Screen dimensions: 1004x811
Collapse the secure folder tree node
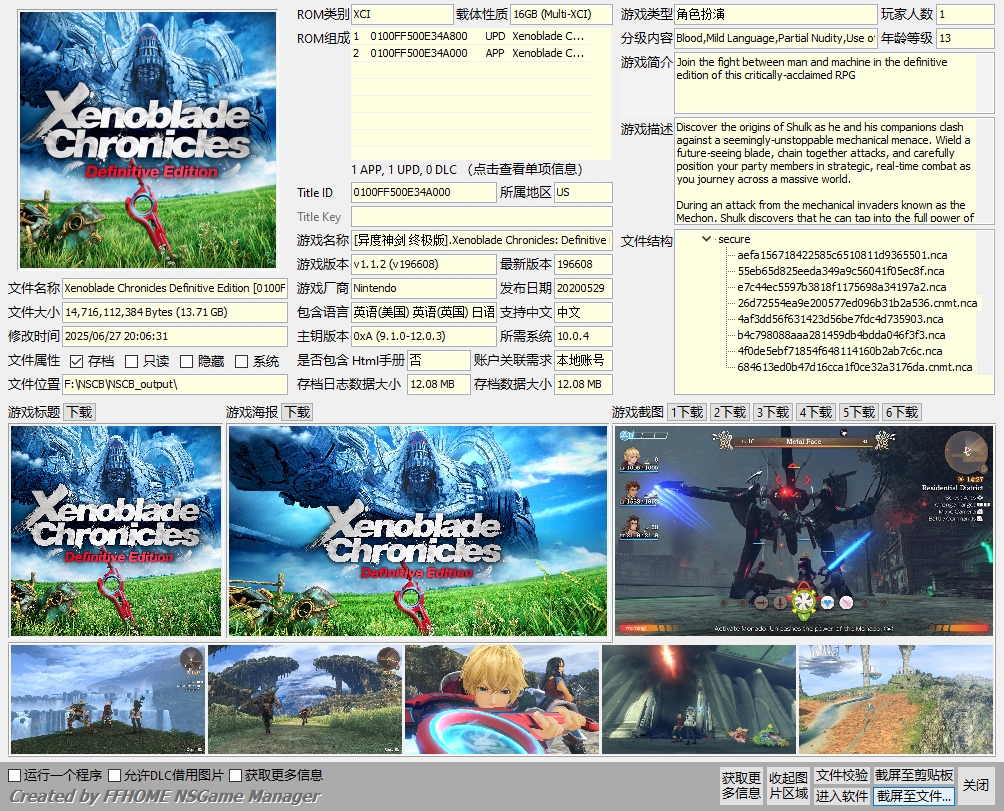click(706, 239)
